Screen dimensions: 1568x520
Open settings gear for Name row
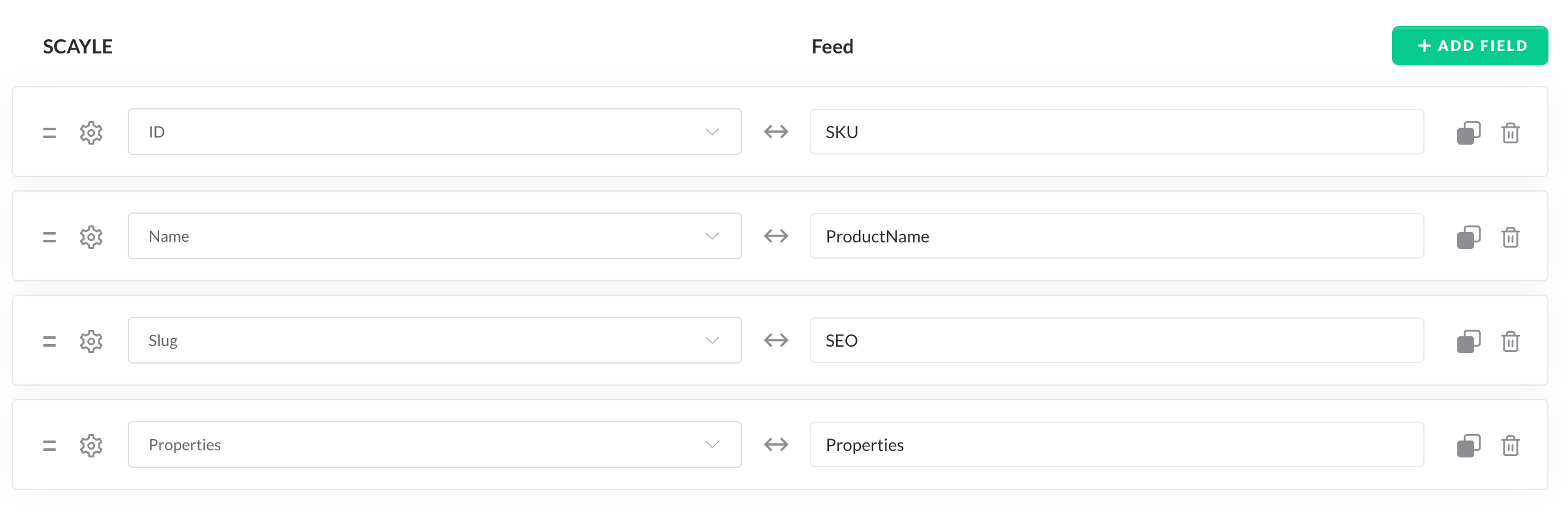coord(91,237)
